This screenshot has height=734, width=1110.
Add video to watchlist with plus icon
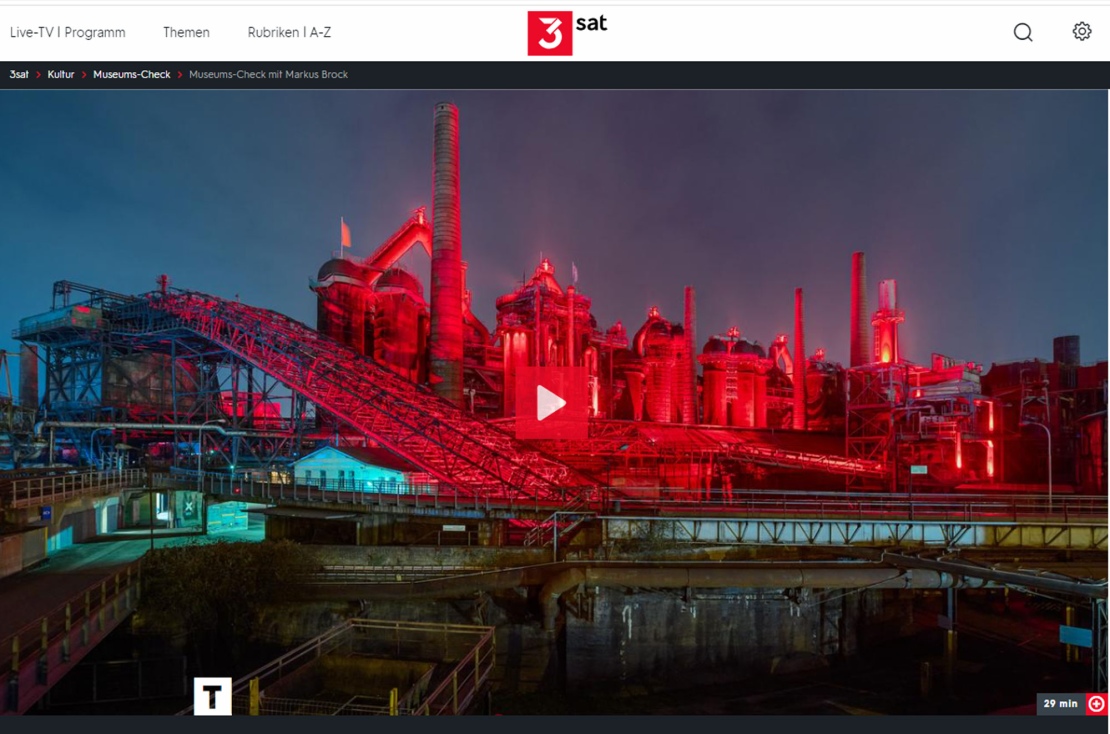[x=1096, y=704]
